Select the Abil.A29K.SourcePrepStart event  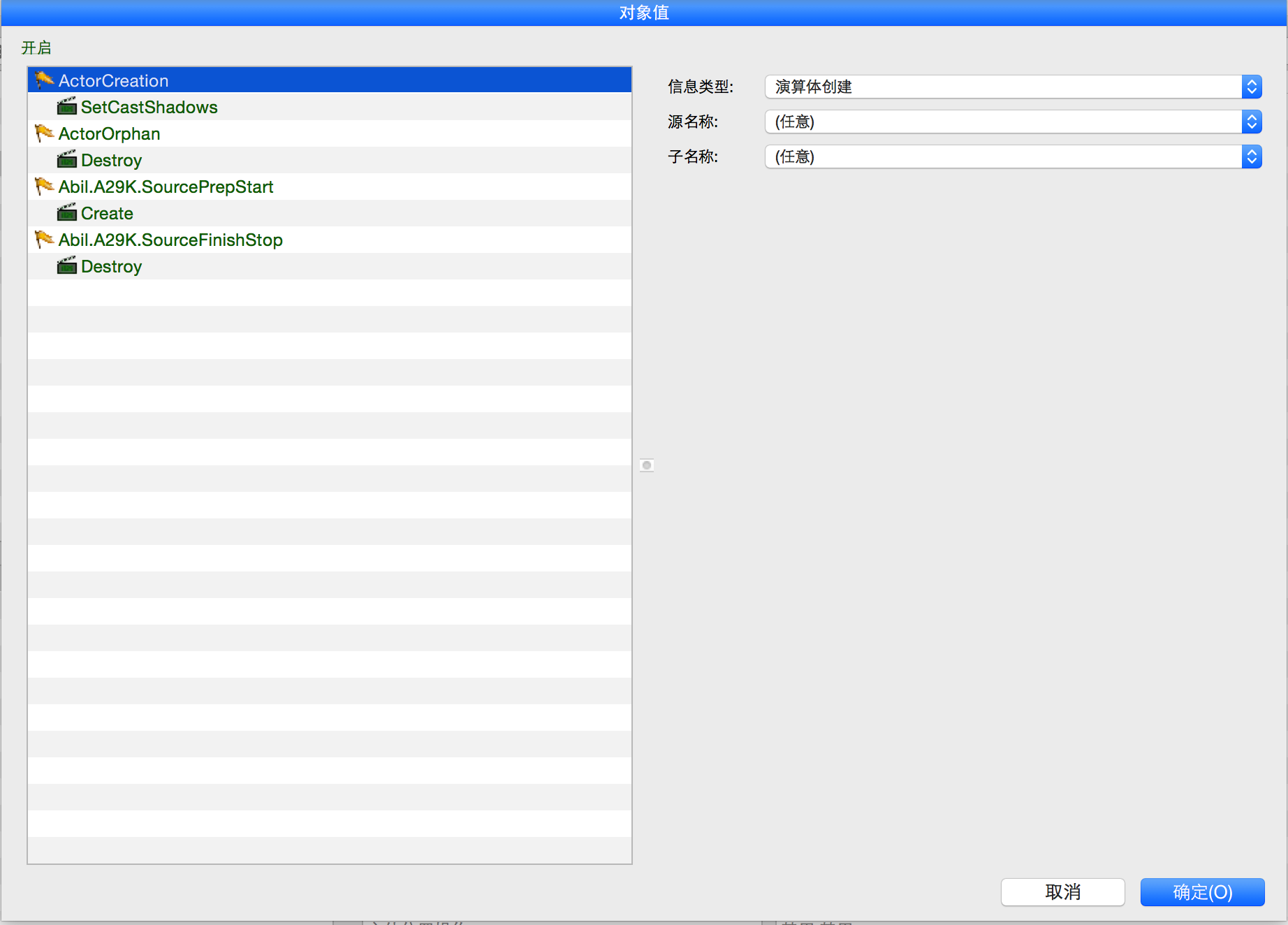point(330,187)
